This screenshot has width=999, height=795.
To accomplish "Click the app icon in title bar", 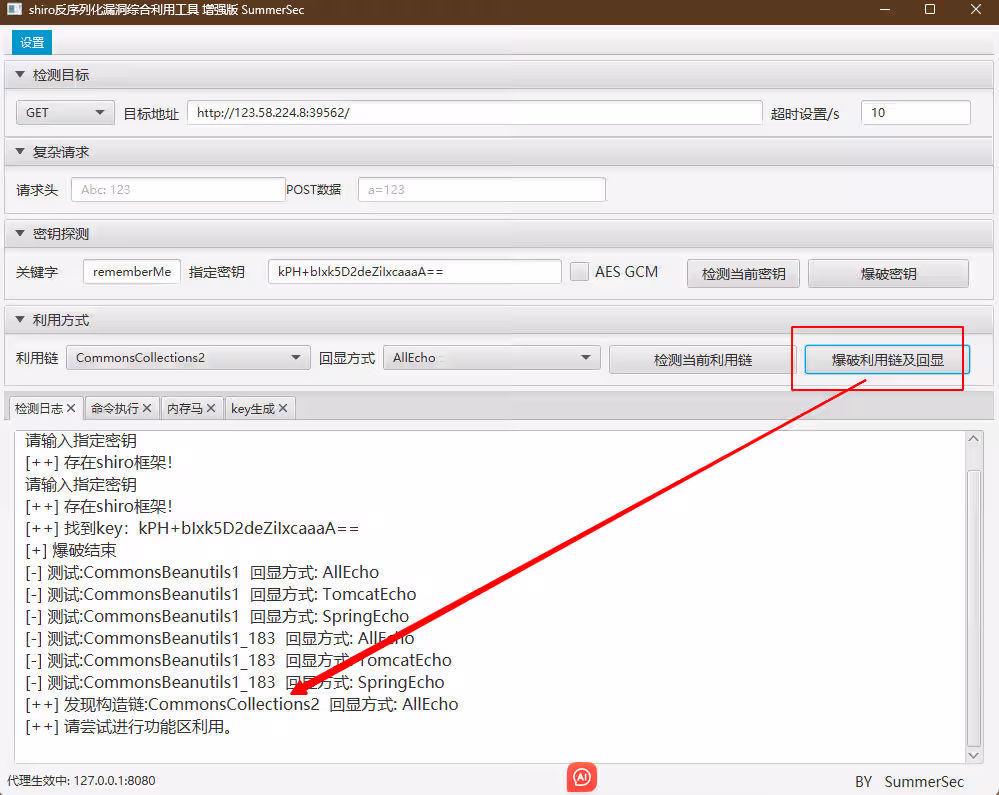I will 15,10.
